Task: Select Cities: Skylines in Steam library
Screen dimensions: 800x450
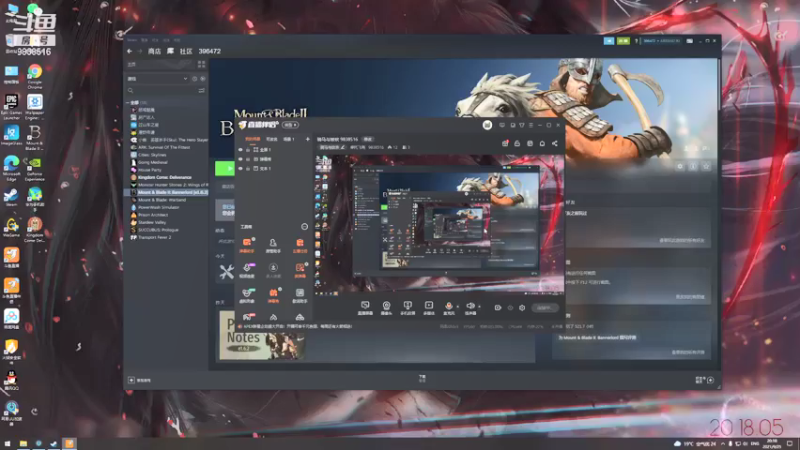Action: [x=152, y=155]
